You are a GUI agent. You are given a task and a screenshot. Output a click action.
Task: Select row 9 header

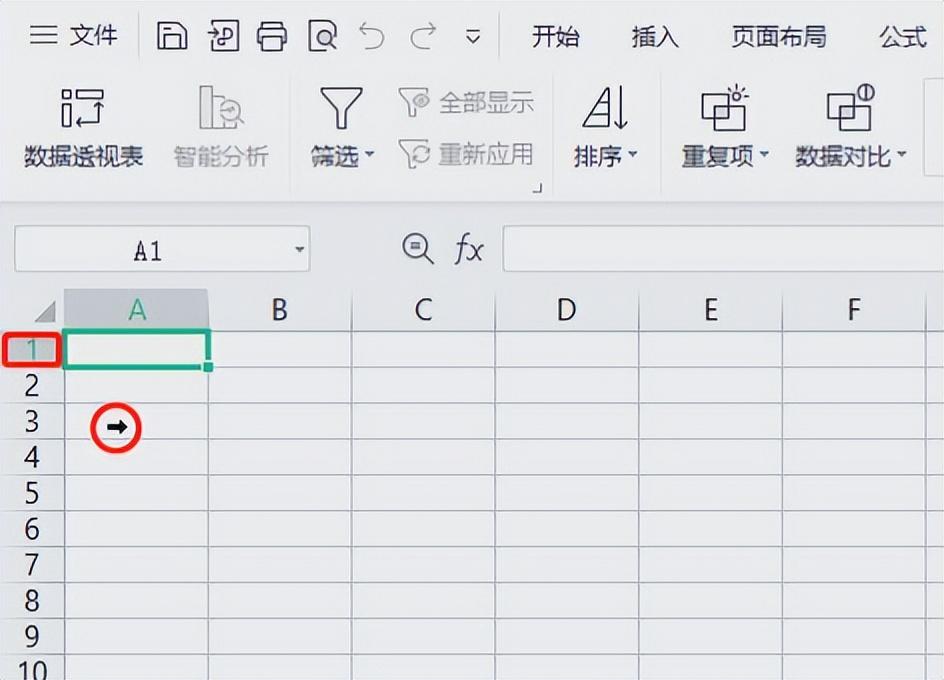[32, 637]
